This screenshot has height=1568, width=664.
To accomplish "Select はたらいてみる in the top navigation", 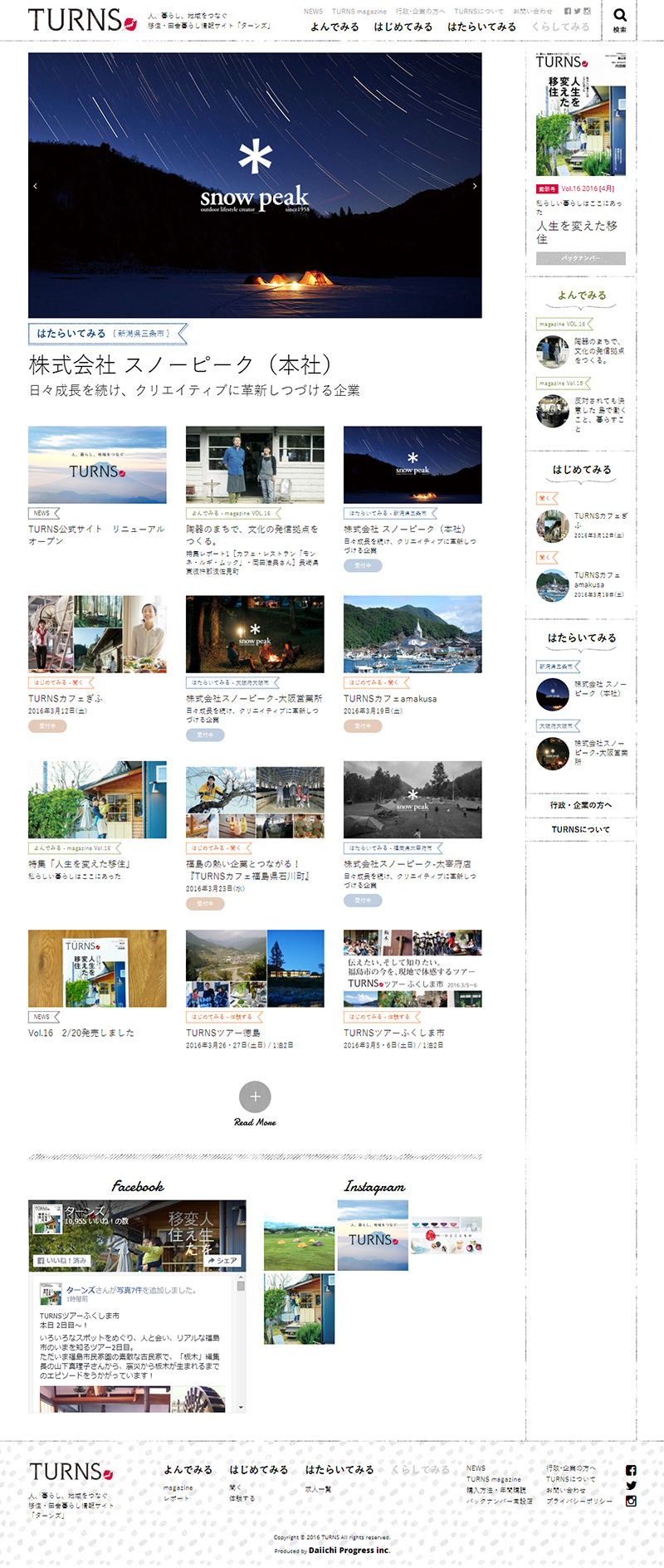I will [x=481, y=27].
